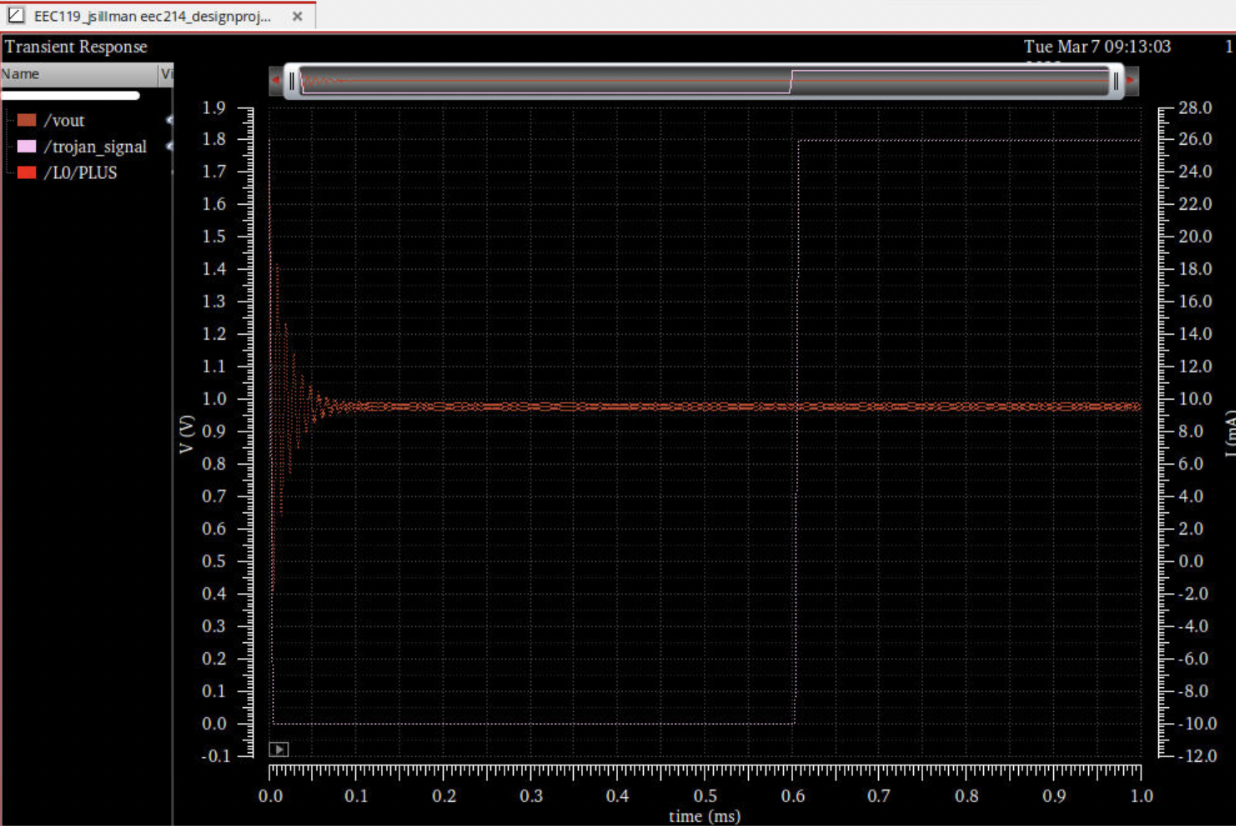
Task: Click the left handle of the zoom slider
Action: pos(292,81)
